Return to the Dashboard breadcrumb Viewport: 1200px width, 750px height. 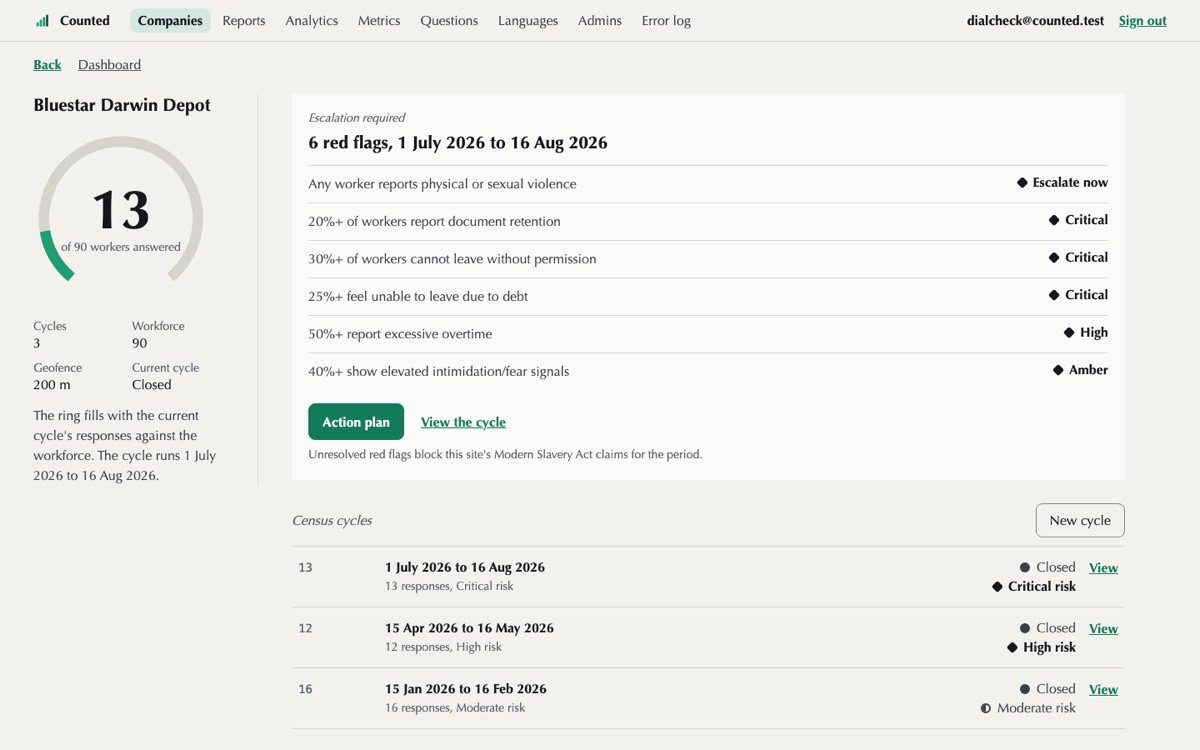click(x=109, y=65)
